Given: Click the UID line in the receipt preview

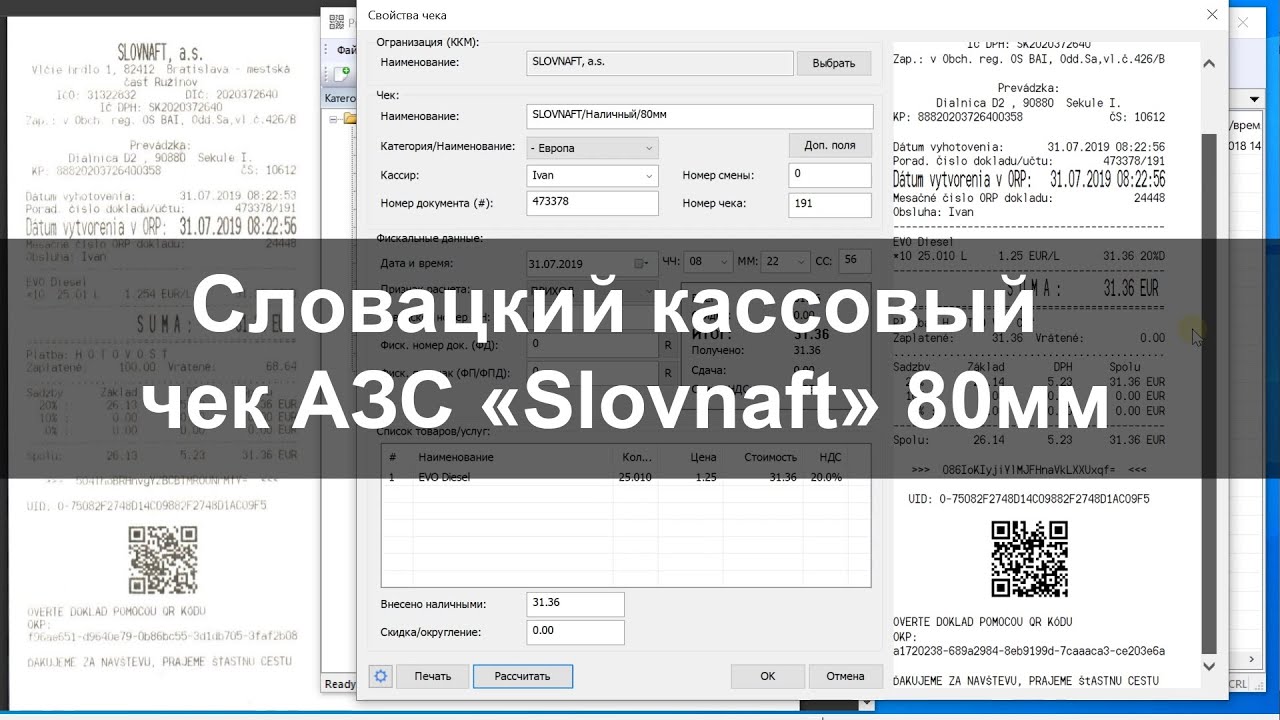Looking at the screenshot, I should 1029,498.
